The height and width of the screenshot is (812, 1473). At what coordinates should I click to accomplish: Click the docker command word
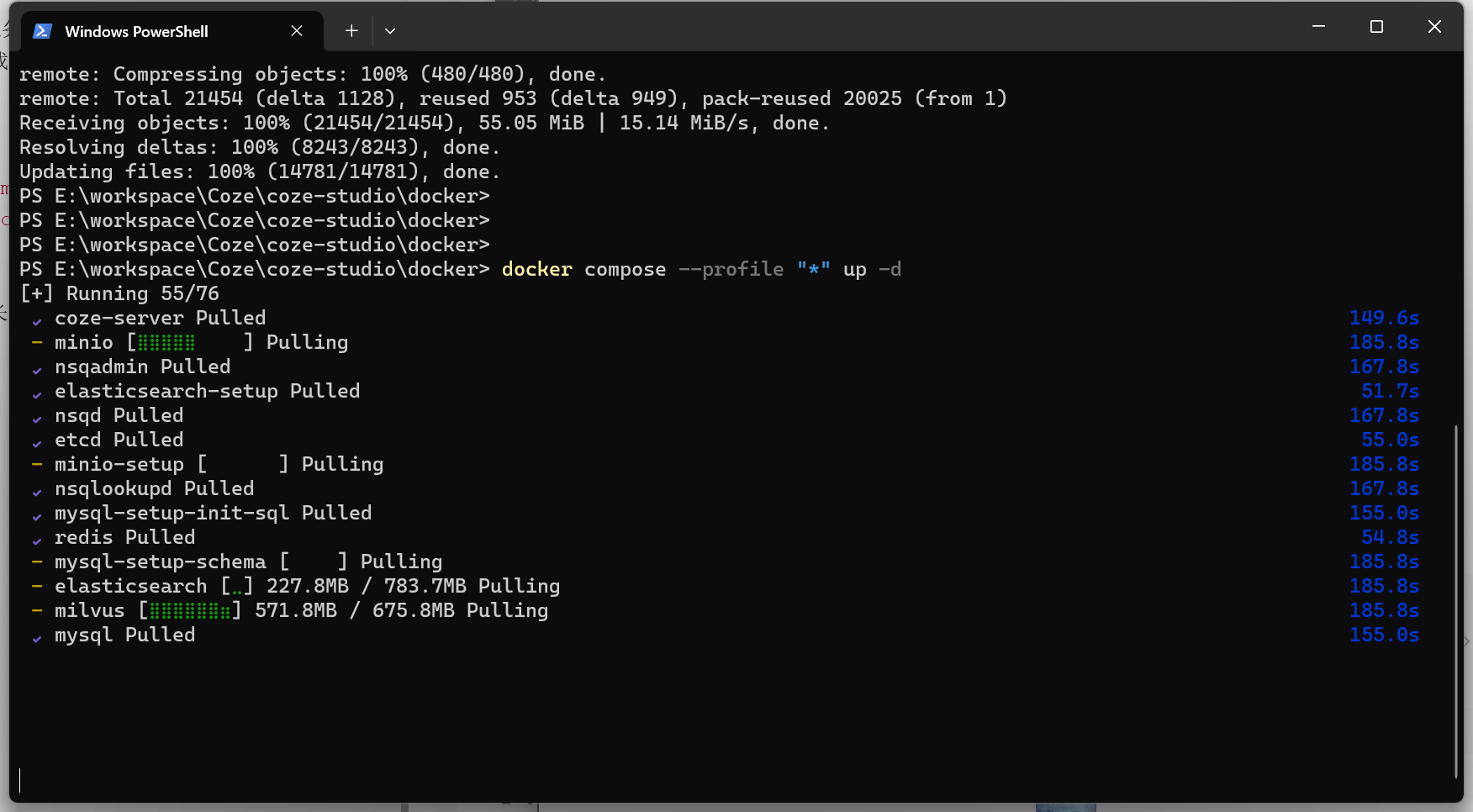(x=536, y=270)
